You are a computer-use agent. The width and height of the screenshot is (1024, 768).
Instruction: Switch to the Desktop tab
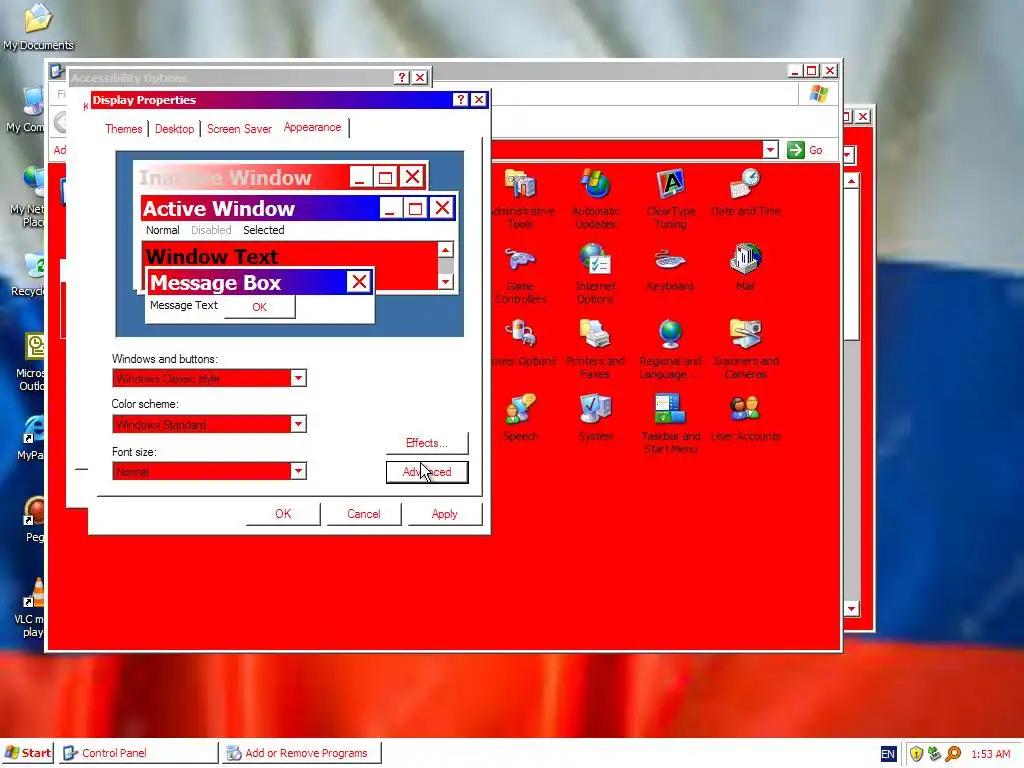(x=174, y=129)
